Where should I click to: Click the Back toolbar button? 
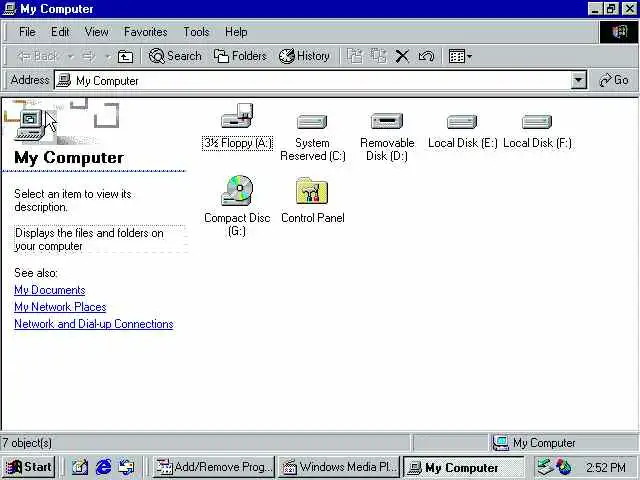click(37, 56)
